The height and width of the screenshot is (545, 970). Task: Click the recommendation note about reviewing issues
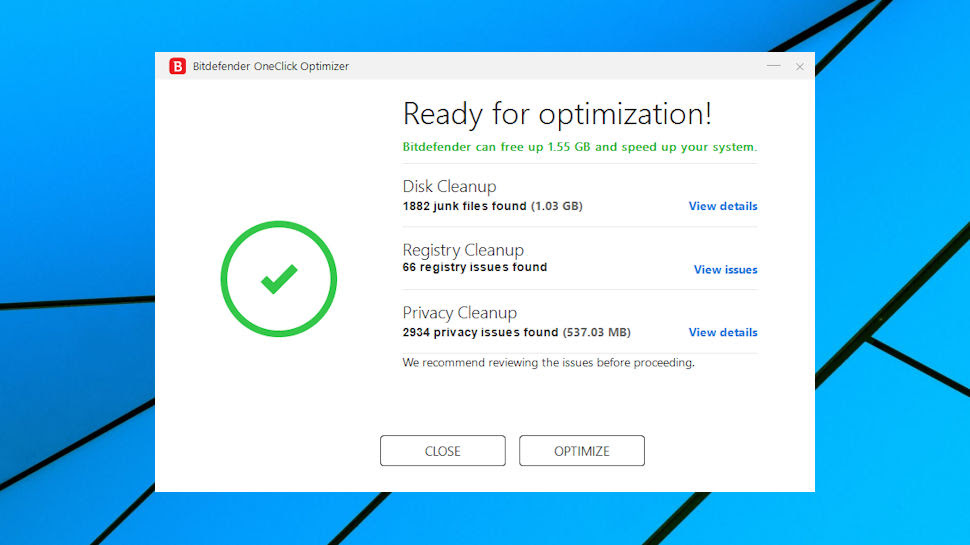click(548, 363)
